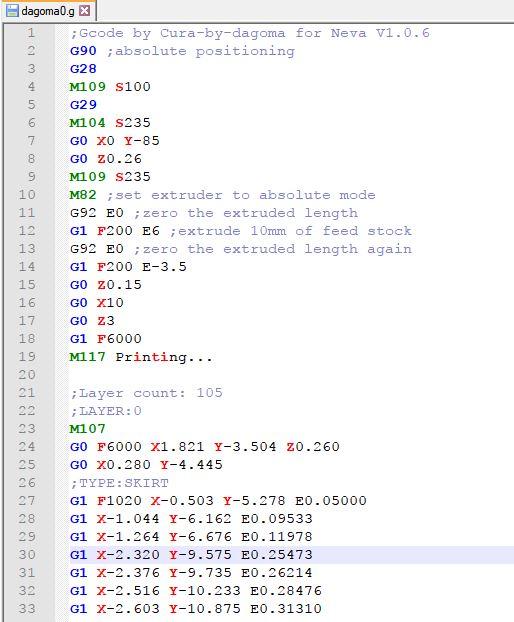This screenshot has height=622, width=514.
Task: Click the G0 X0.280 Y-4.445 line
Action: pos(146,465)
